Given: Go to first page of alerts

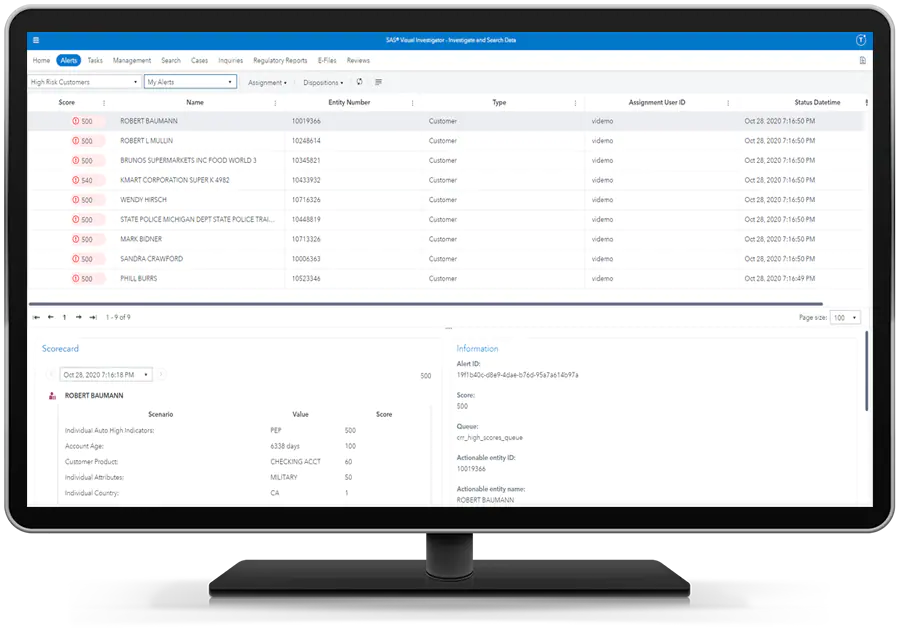Looking at the screenshot, I should tap(37, 317).
